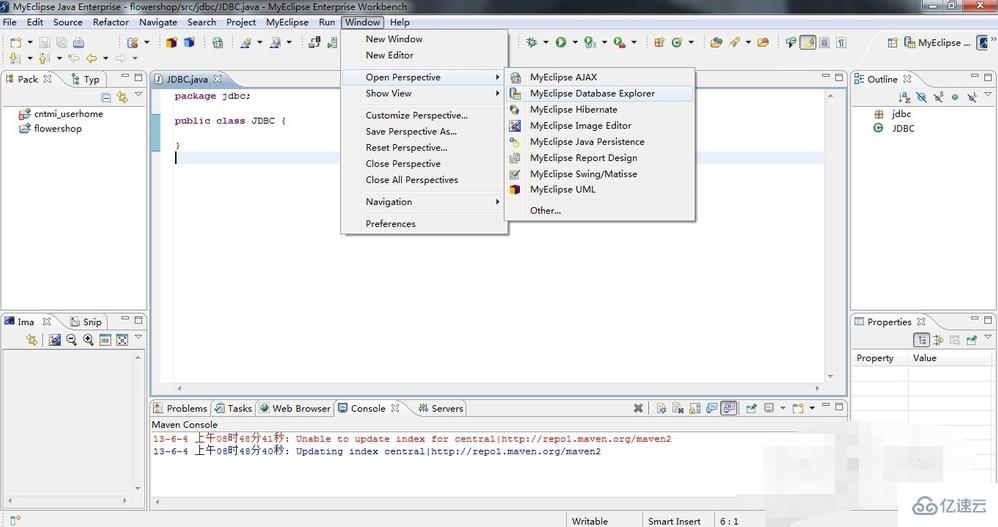Close the JDBC.java editor tab
Viewport: 998px width, 527px height.
(218, 79)
